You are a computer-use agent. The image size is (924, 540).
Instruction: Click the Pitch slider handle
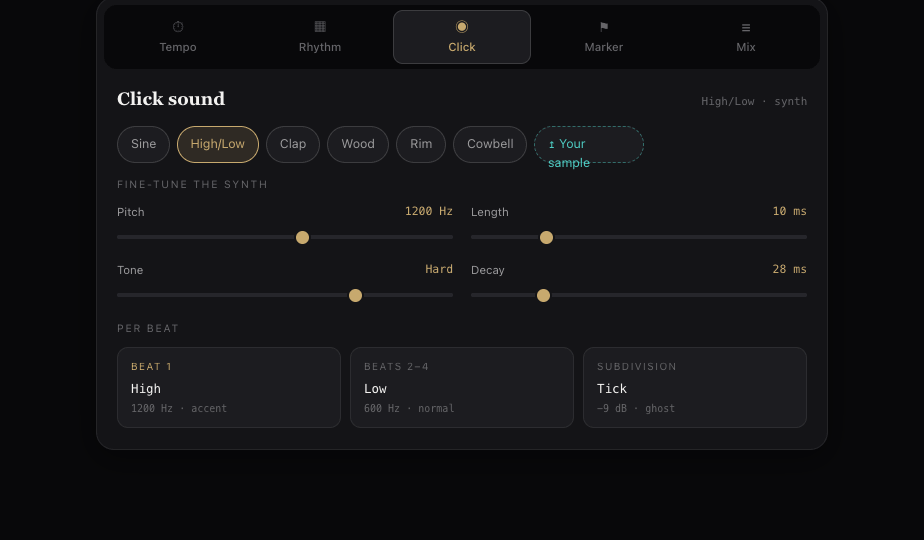coord(302,238)
